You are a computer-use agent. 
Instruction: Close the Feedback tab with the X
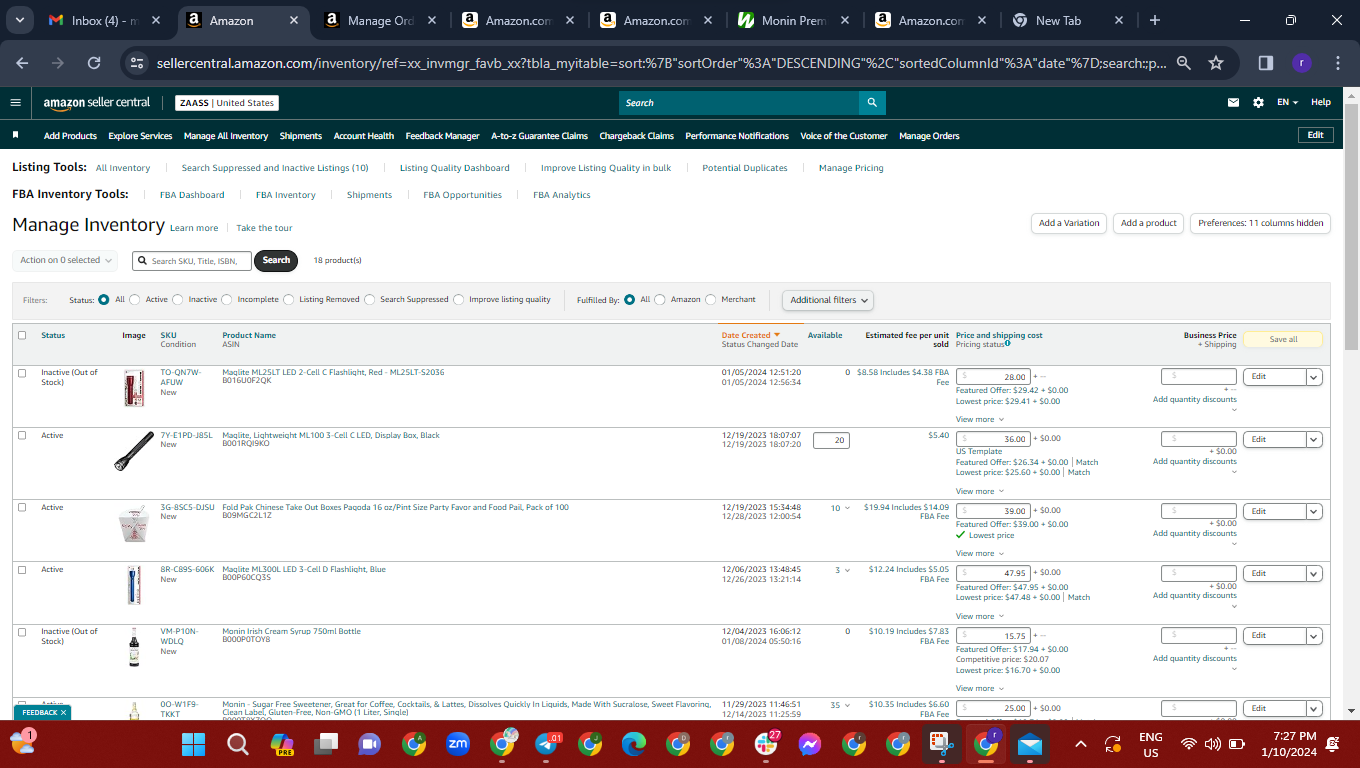coord(63,713)
